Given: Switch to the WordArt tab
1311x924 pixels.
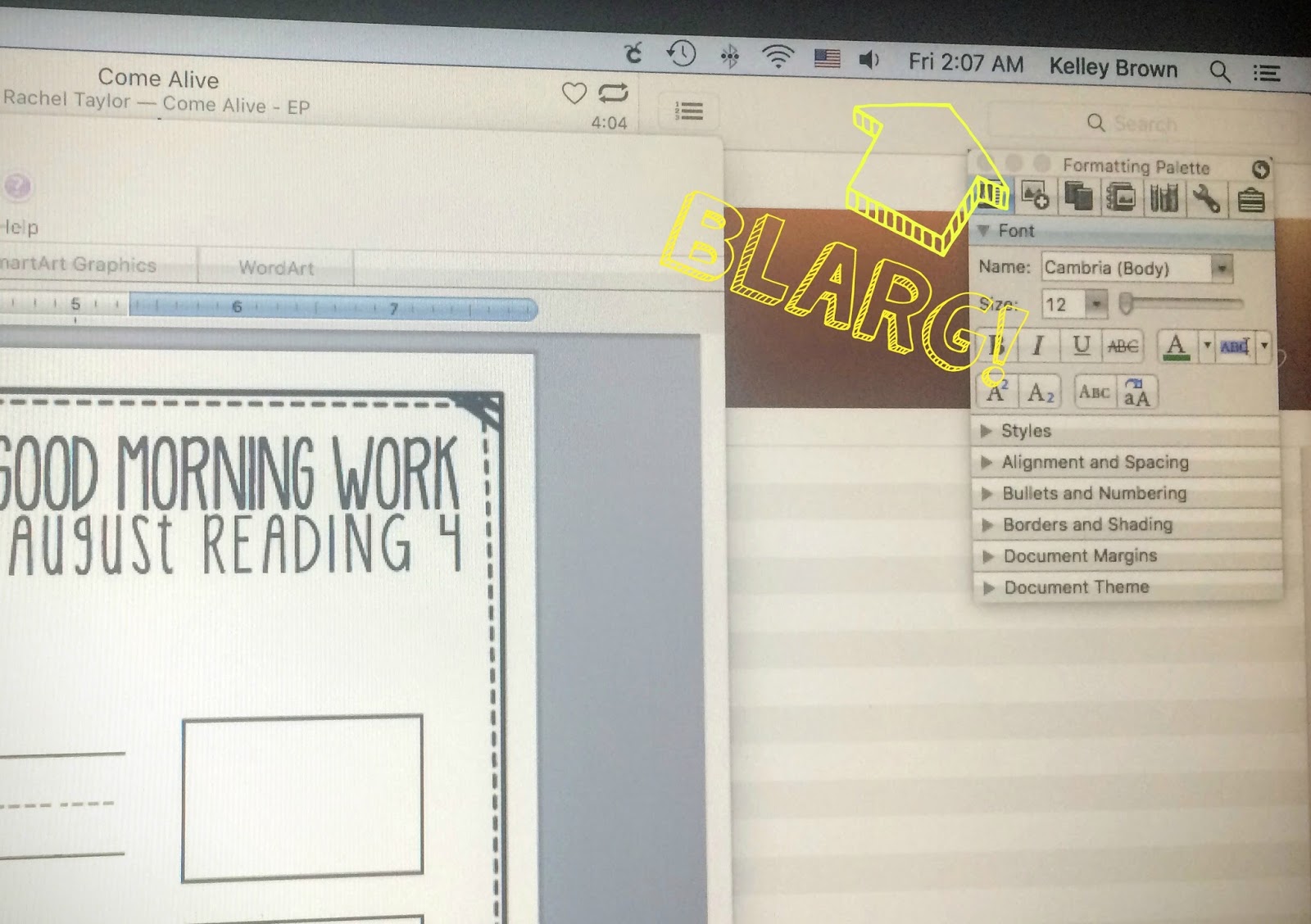Looking at the screenshot, I should [276, 268].
